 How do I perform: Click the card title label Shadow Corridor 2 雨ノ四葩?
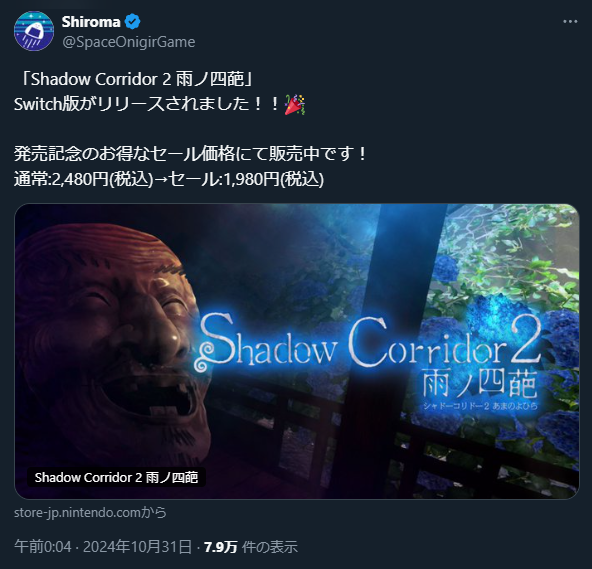pos(116,477)
